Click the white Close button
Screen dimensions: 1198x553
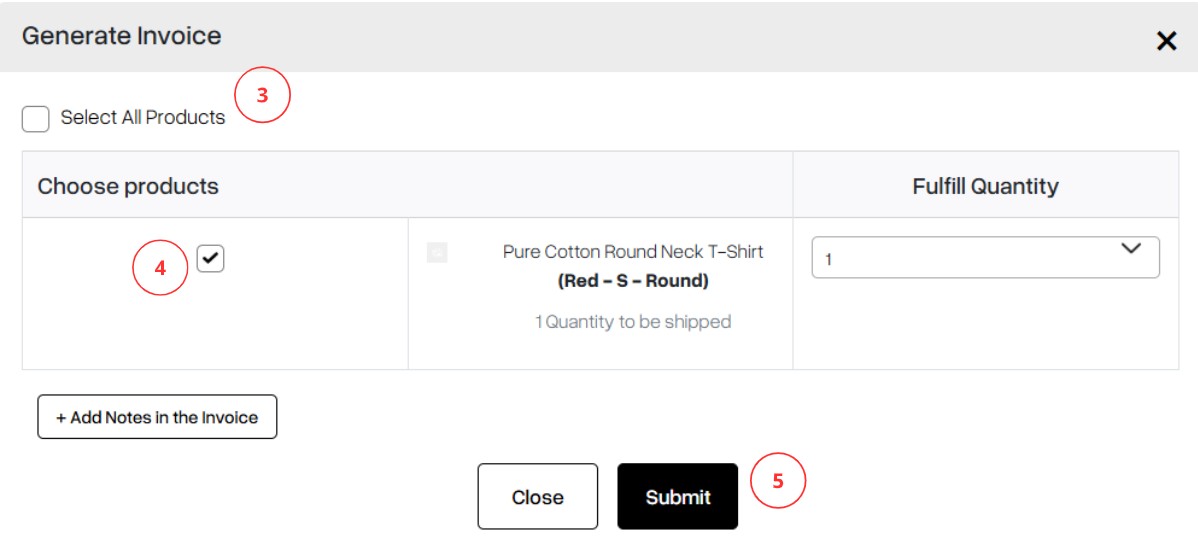538,496
